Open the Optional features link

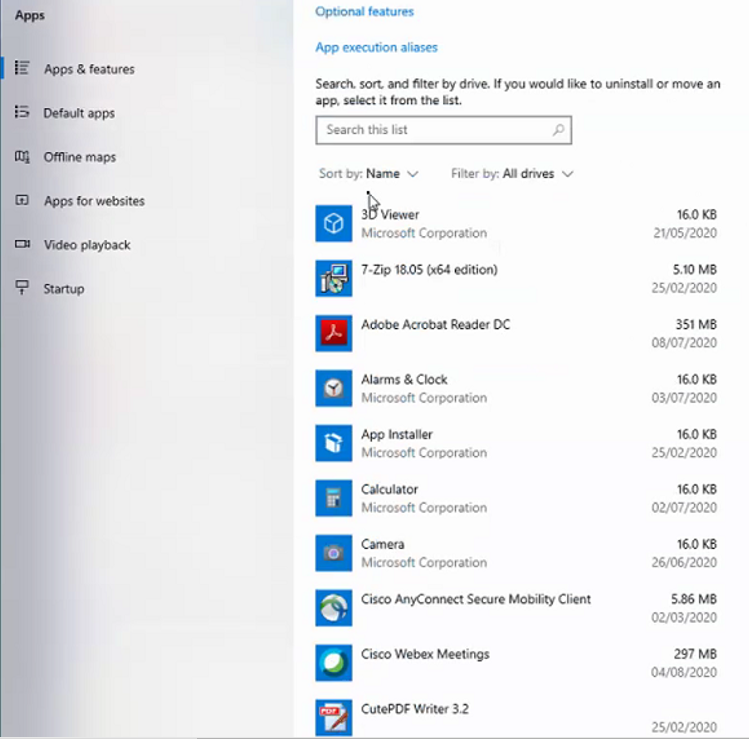coord(364,11)
